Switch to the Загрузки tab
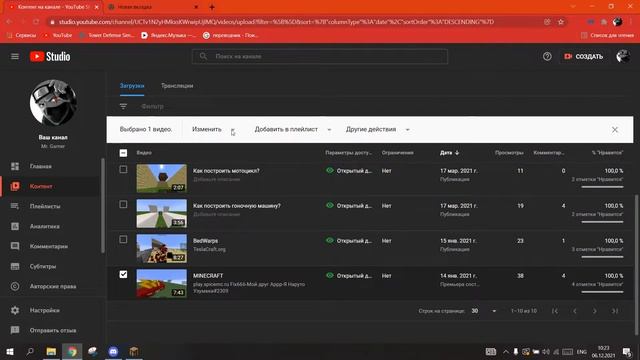The image size is (640, 360). (132, 86)
